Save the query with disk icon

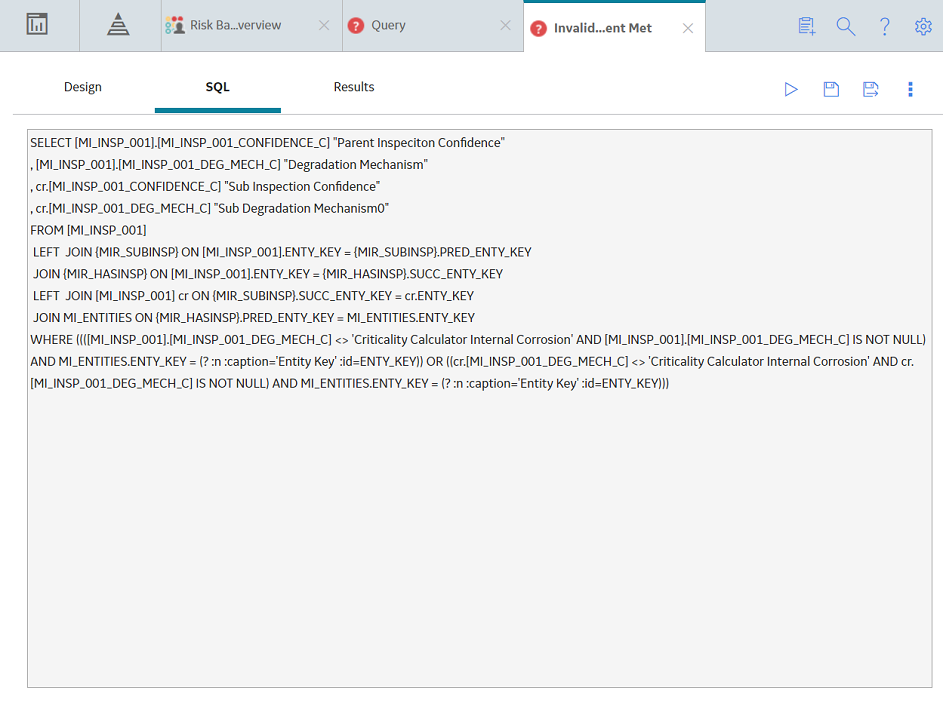pos(831,90)
